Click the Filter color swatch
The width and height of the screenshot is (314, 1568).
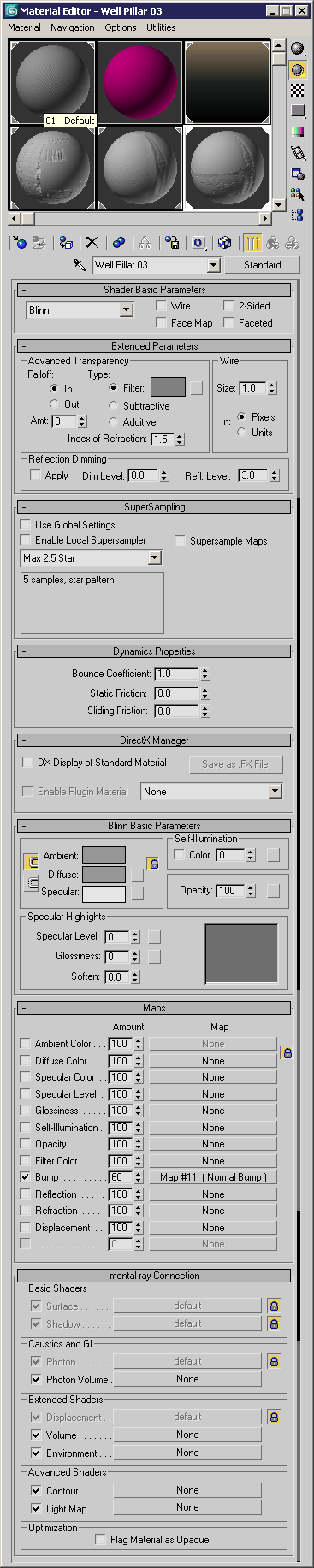point(168,387)
